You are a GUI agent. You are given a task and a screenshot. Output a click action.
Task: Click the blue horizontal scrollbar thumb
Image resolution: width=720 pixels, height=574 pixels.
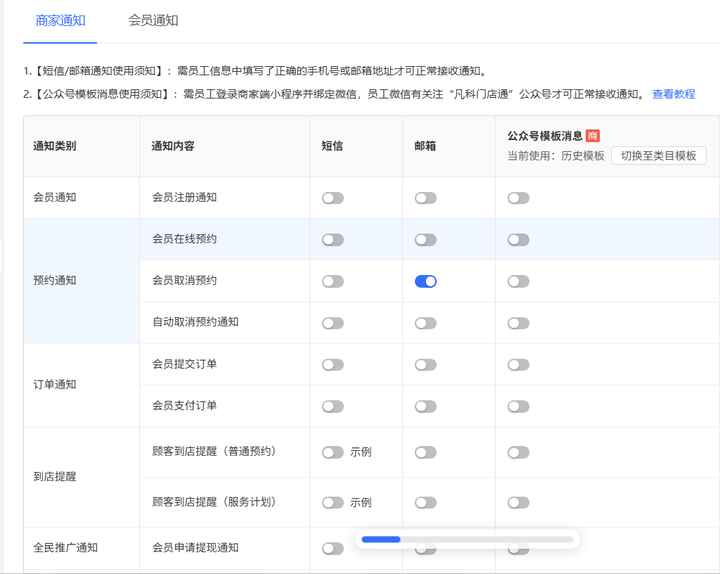tap(381, 540)
